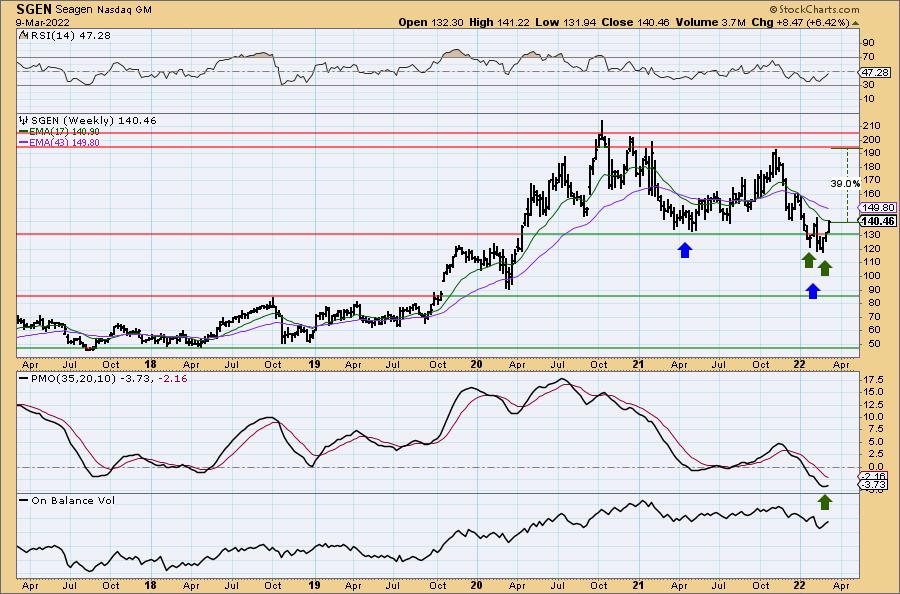Click the black On Balance Vol line swatch
This screenshot has width=900, height=594.
(x=24, y=500)
